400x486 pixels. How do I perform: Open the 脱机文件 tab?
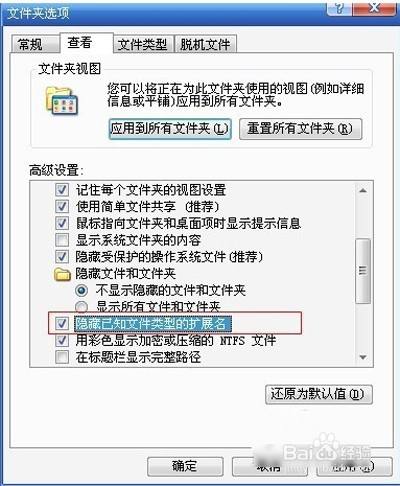(206, 44)
